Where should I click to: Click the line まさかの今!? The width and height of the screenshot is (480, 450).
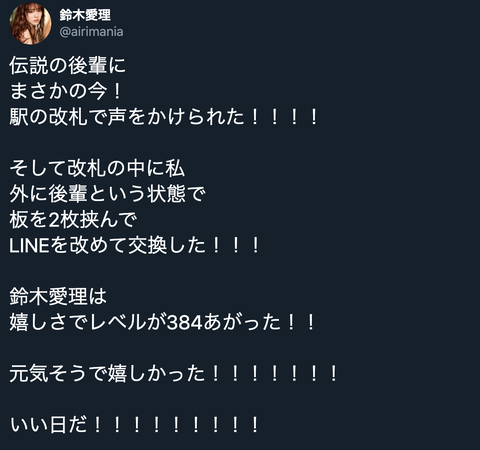(66, 91)
